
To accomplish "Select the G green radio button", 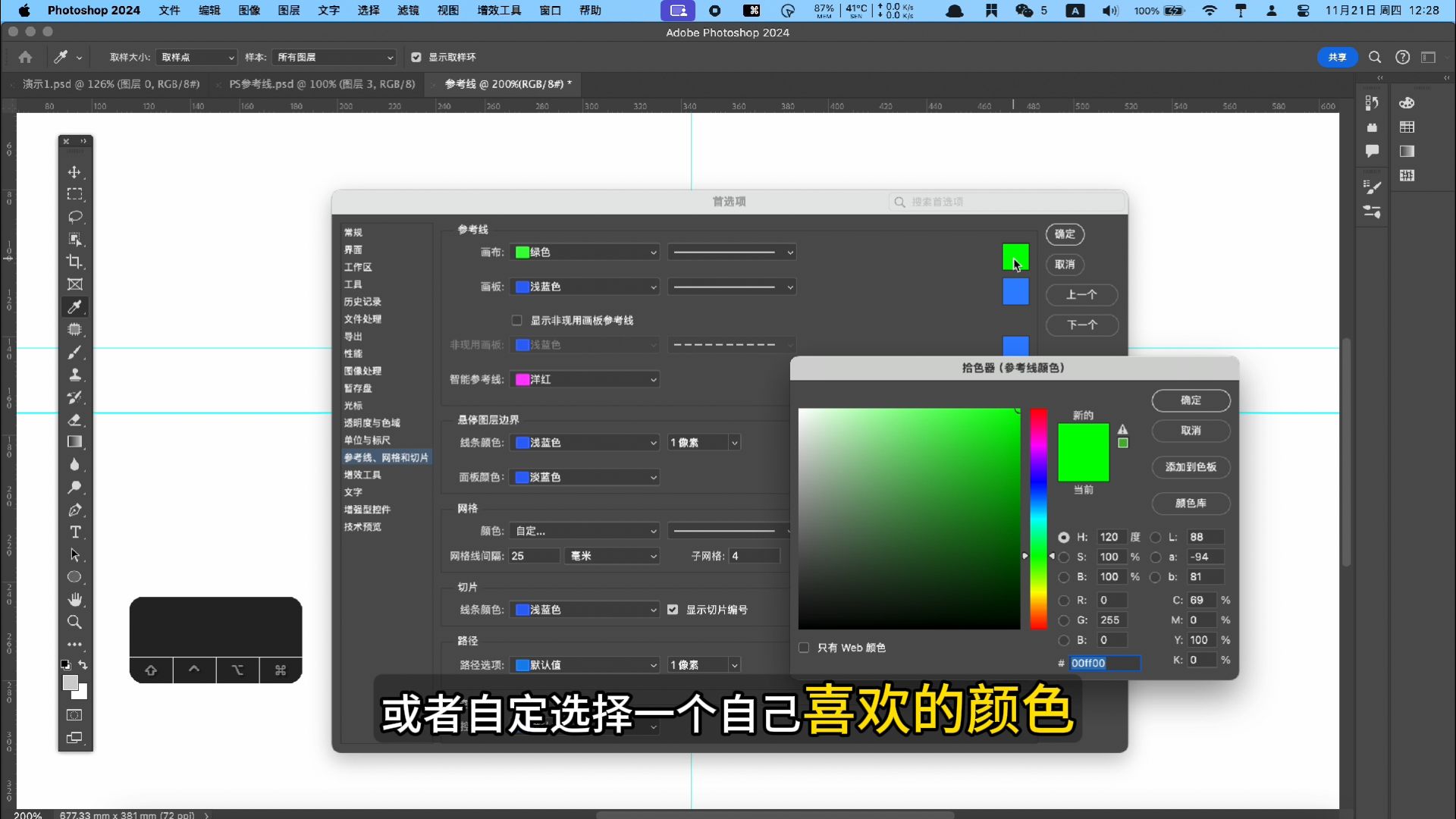I will pyautogui.click(x=1064, y=620).
